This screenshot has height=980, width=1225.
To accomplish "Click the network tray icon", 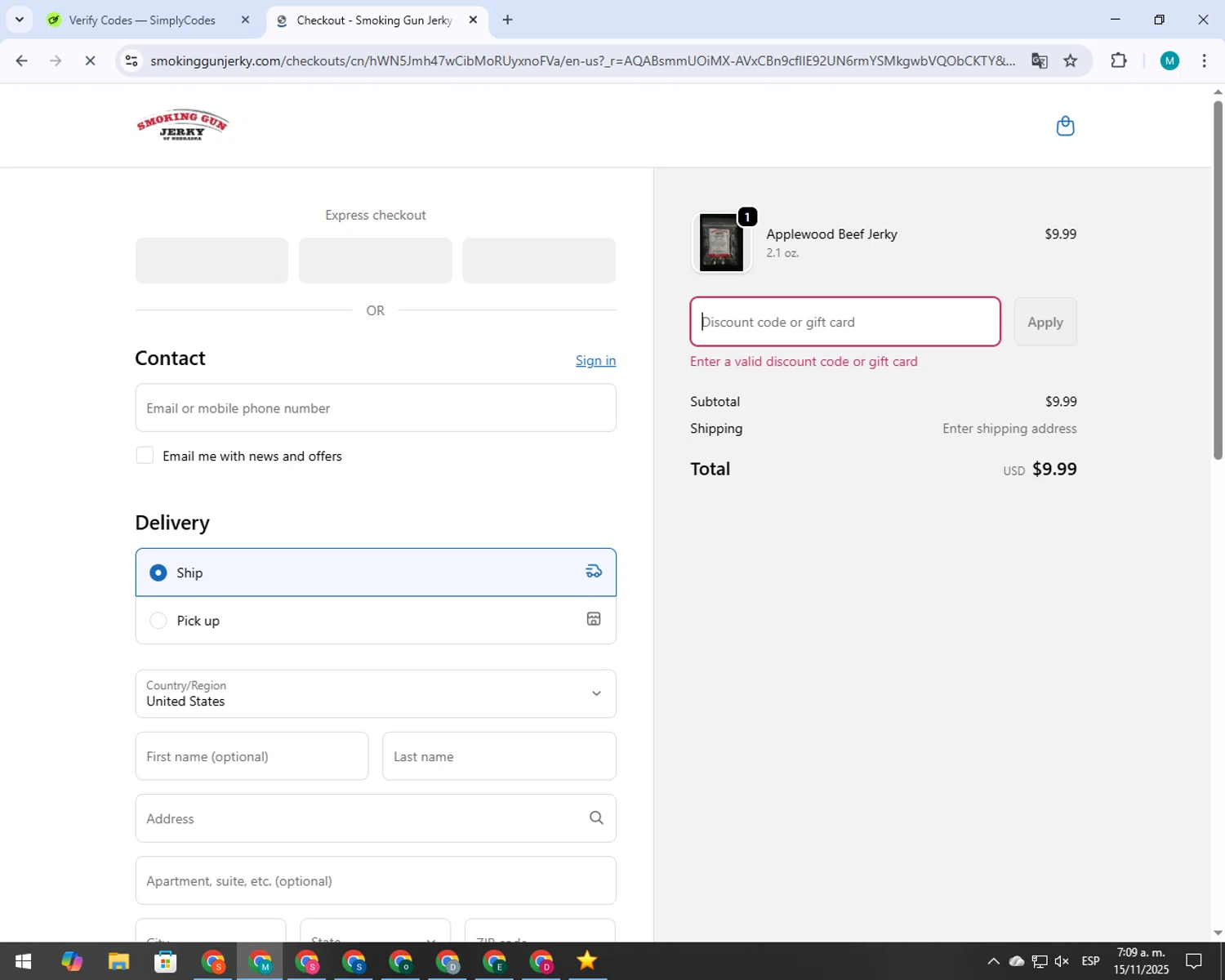I will (x=1040, y=961).
